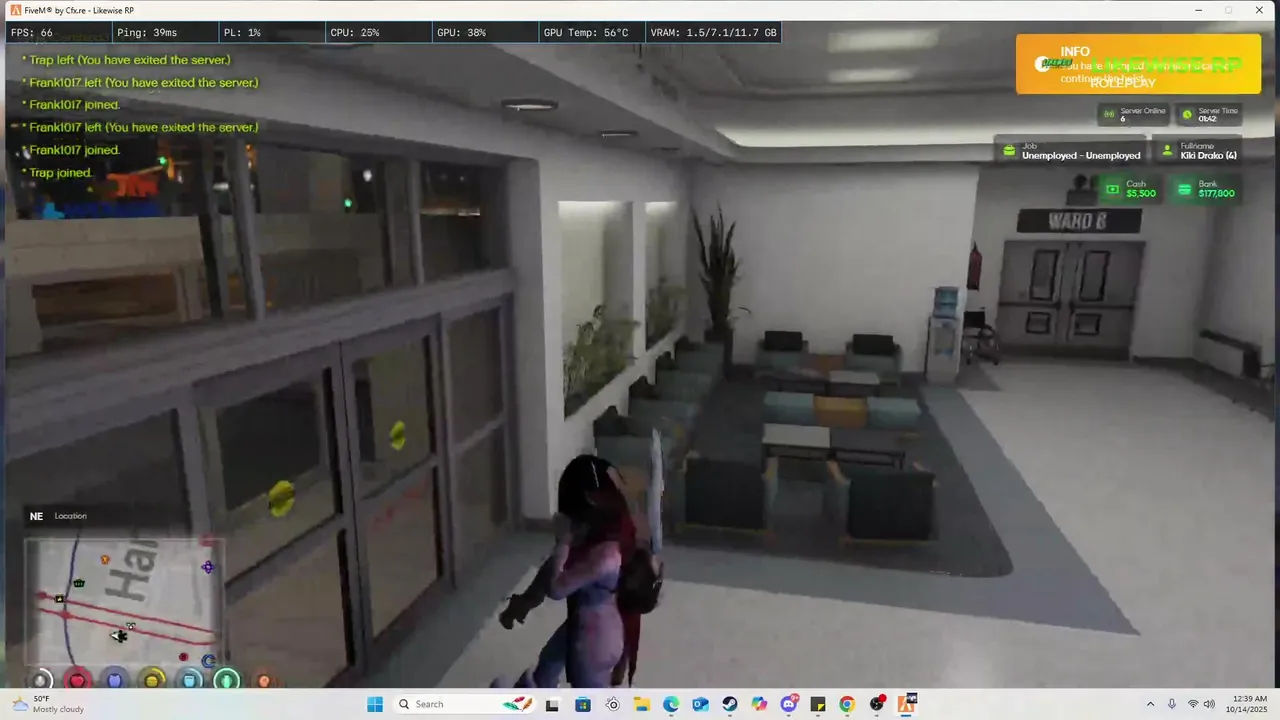1280x720 pixels.
Task: Open Microsoft Store from the taskbar
Action: 583,704
